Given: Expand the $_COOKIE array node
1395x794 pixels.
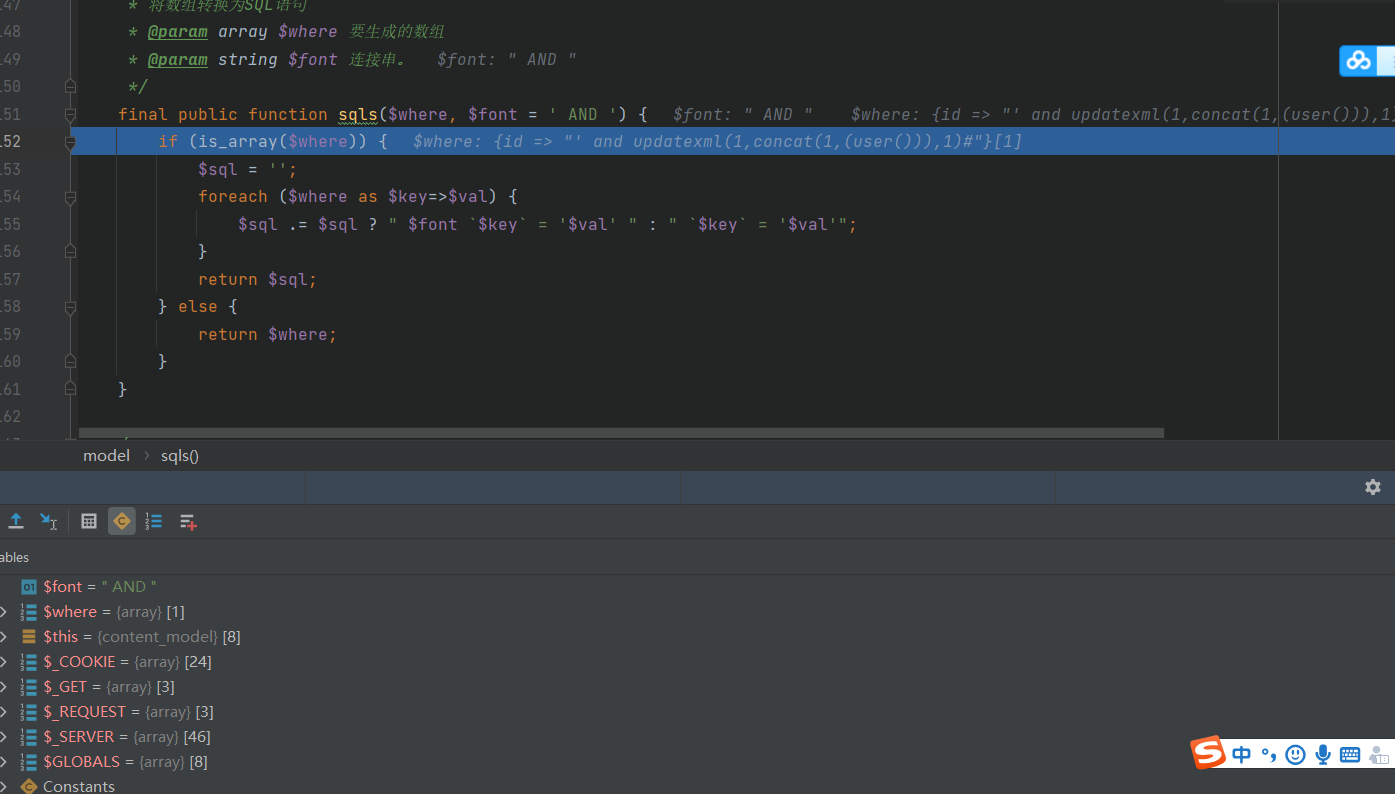Looking at the screenshot, I should (3, 662).
